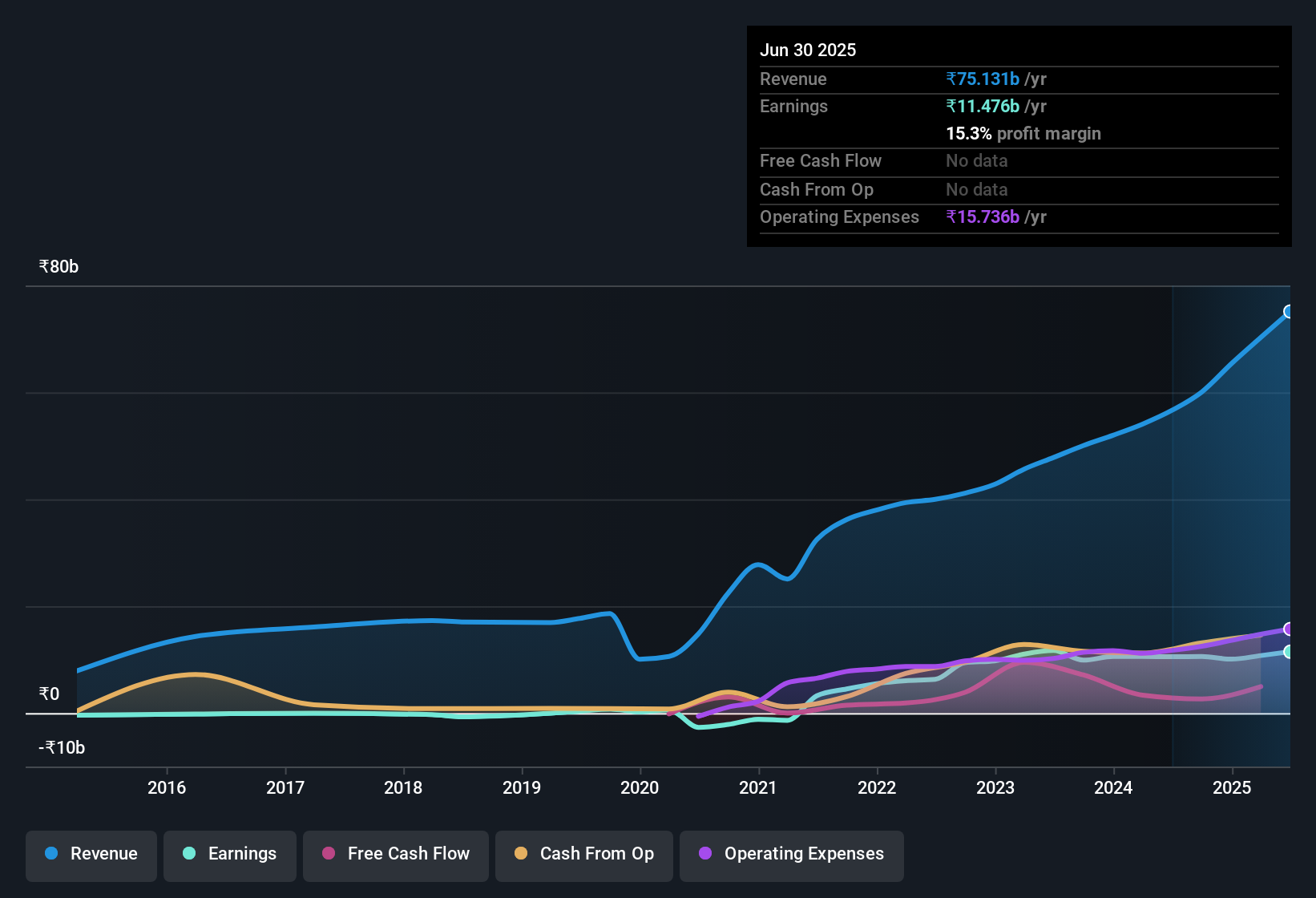The image size is (1316, 898).
Task: Select the Operating Expenses endpoint marker
Action: coord(1289,629)
